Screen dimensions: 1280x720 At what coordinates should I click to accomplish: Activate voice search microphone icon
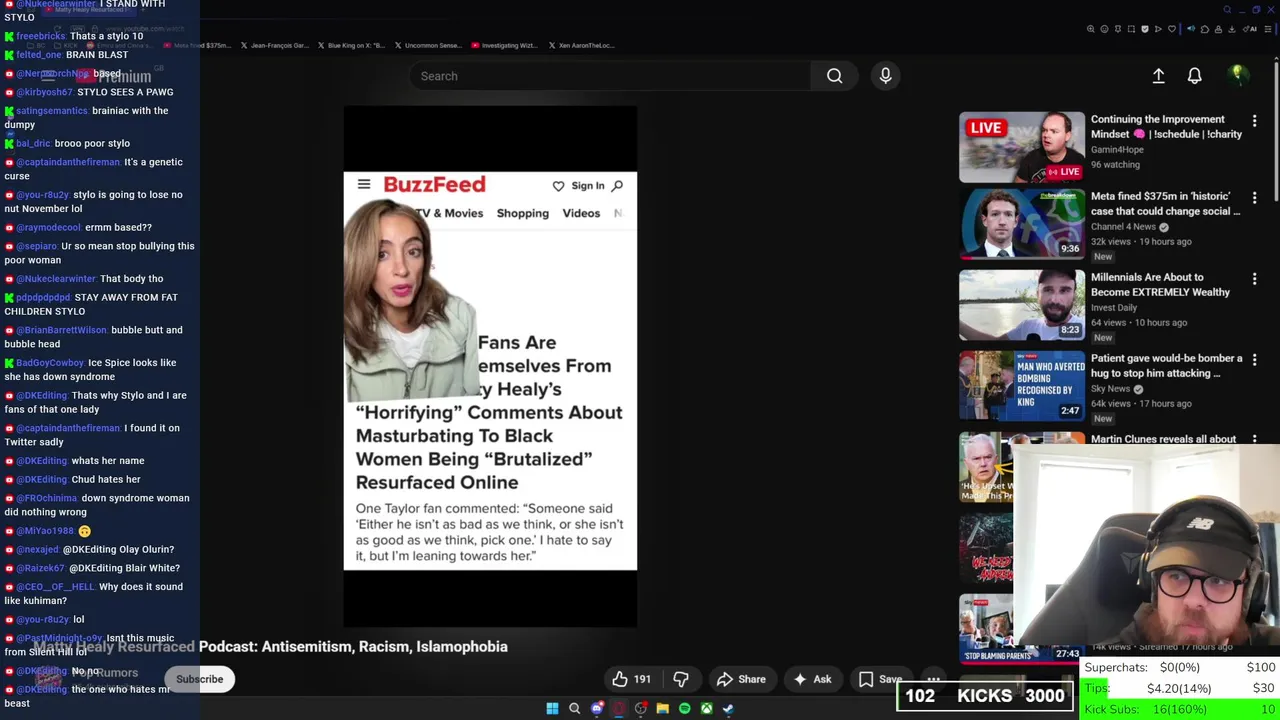click(885, 76)
